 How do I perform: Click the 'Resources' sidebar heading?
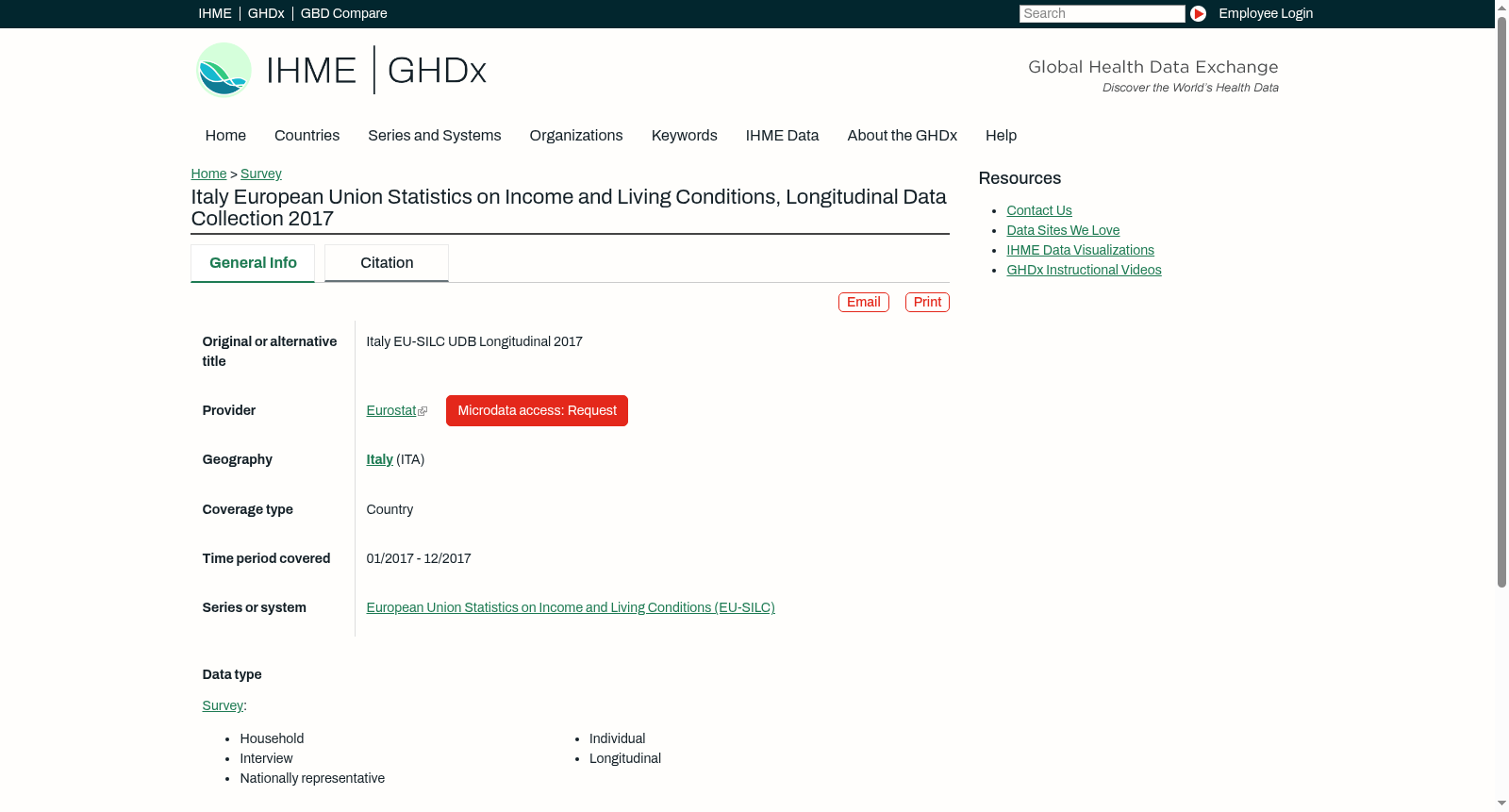(1020, 178)
